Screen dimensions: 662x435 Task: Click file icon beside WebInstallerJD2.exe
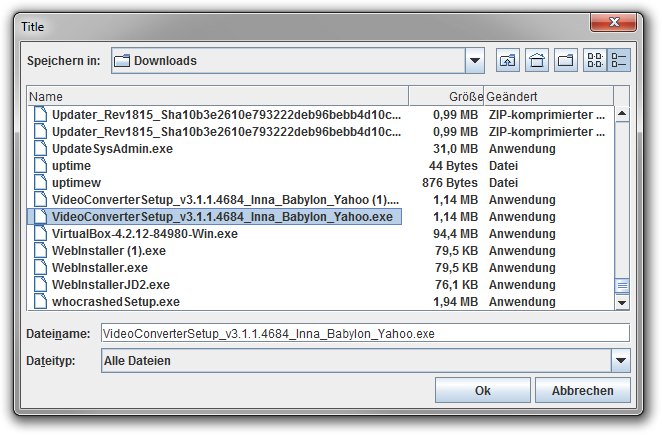coord(41,285)
